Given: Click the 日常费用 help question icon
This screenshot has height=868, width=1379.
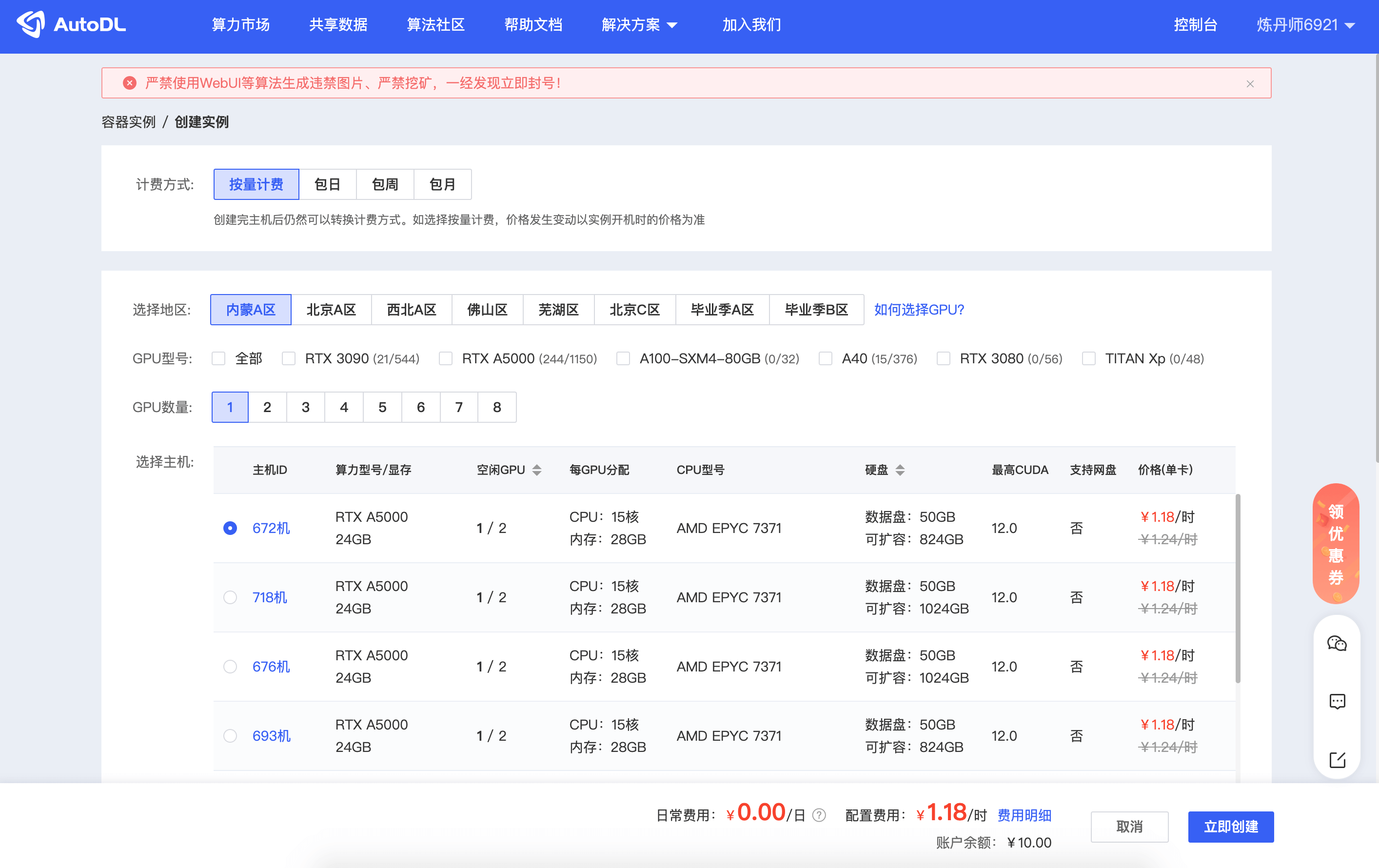Looking at the screenshot, I should [x=819, y=815].
